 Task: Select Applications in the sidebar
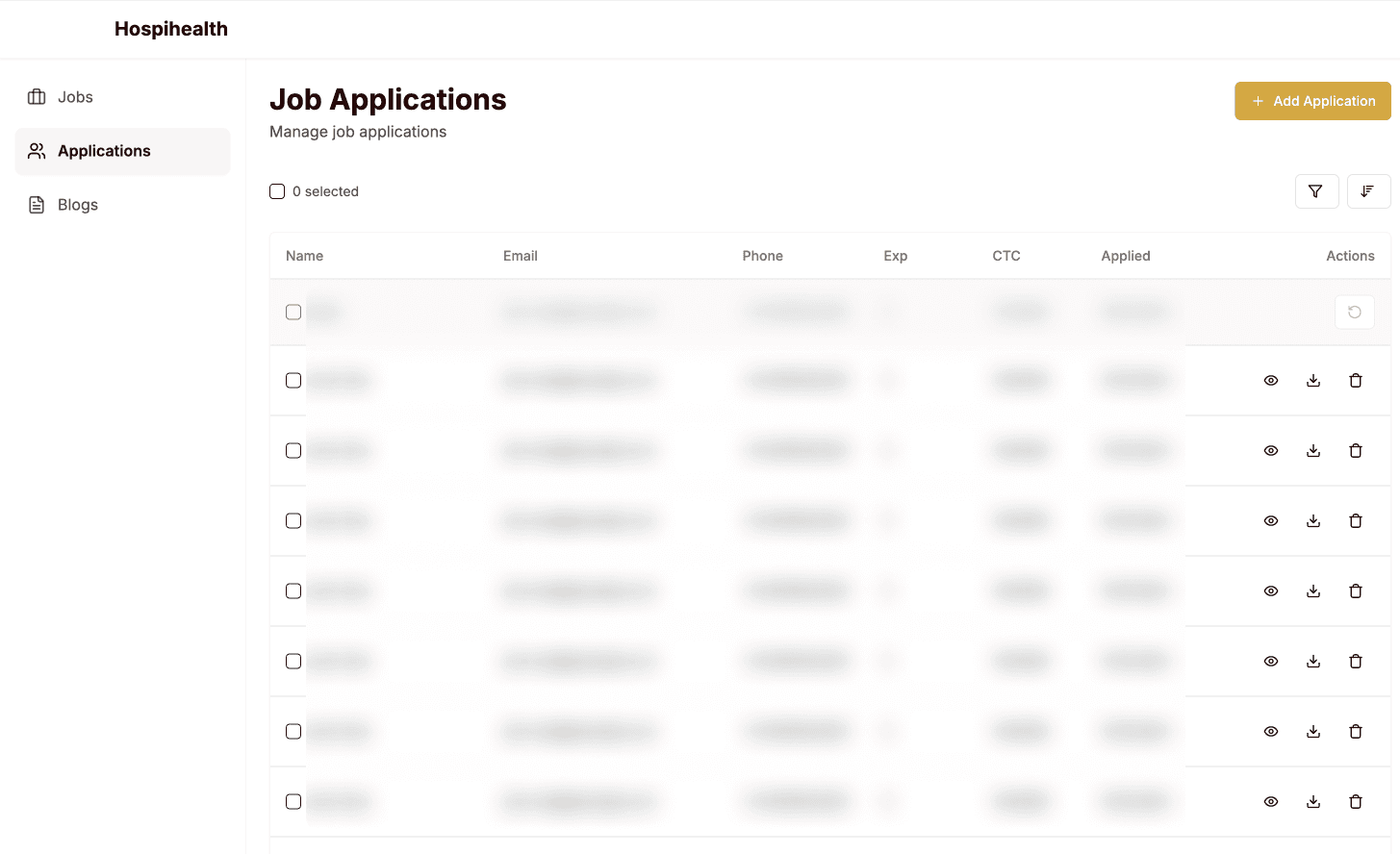[104, 151]
